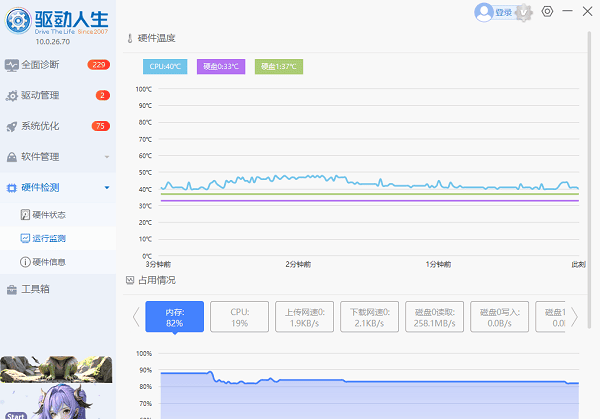Viewport: 600px width, 419px height.
Task: Click the 登录 login avatar
Action: coord(485,12)
